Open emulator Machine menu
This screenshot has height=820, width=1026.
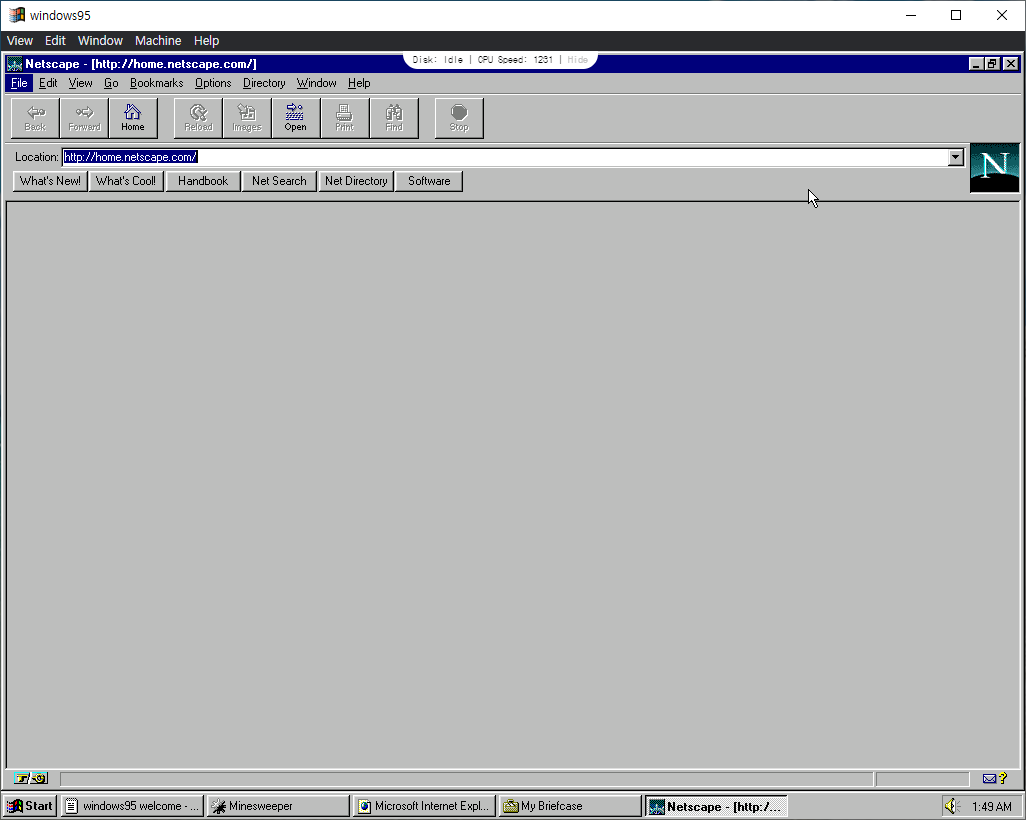pos(158,41)
